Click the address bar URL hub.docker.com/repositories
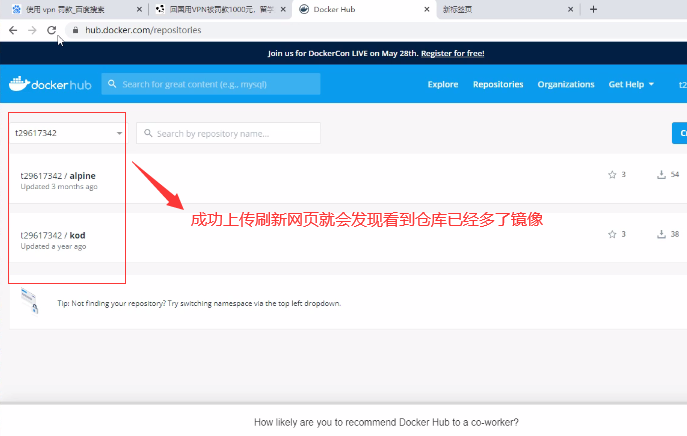Viewport: 687px width, 436px height. 143,30
